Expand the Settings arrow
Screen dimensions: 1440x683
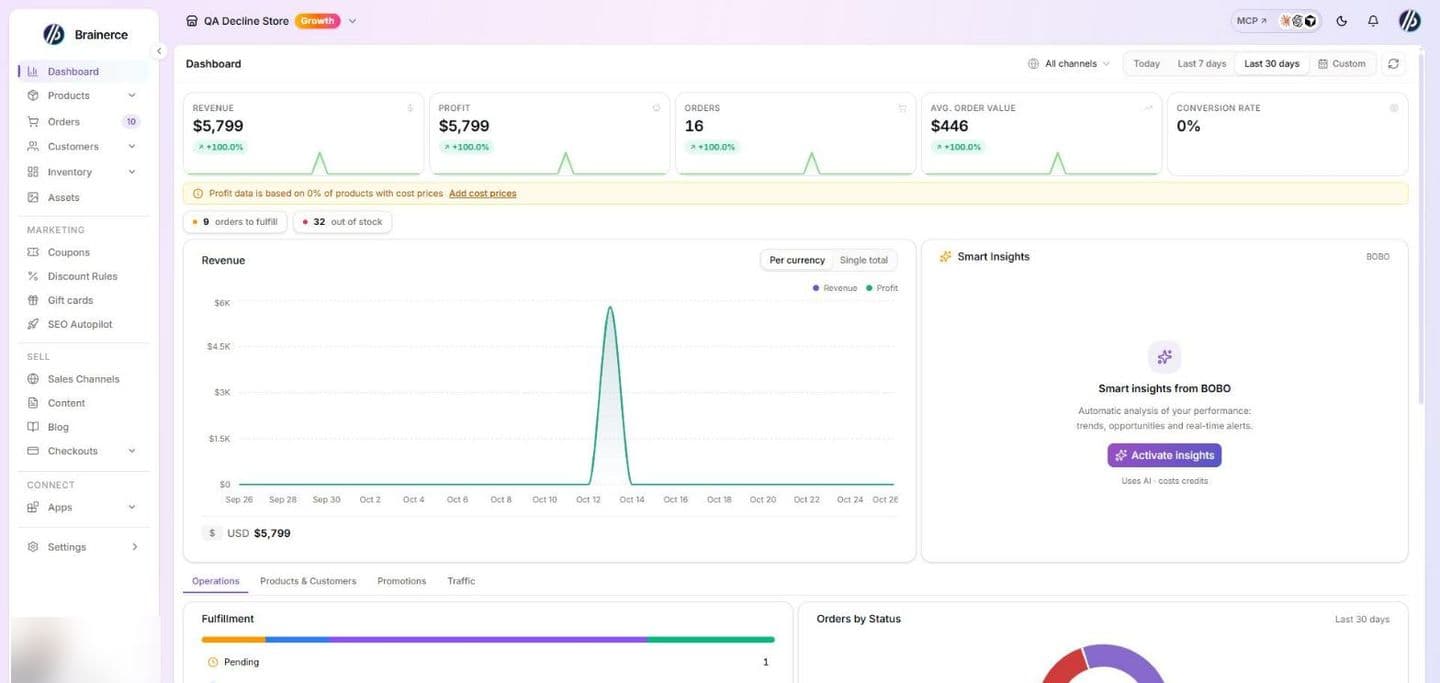(x=134, y=547)
